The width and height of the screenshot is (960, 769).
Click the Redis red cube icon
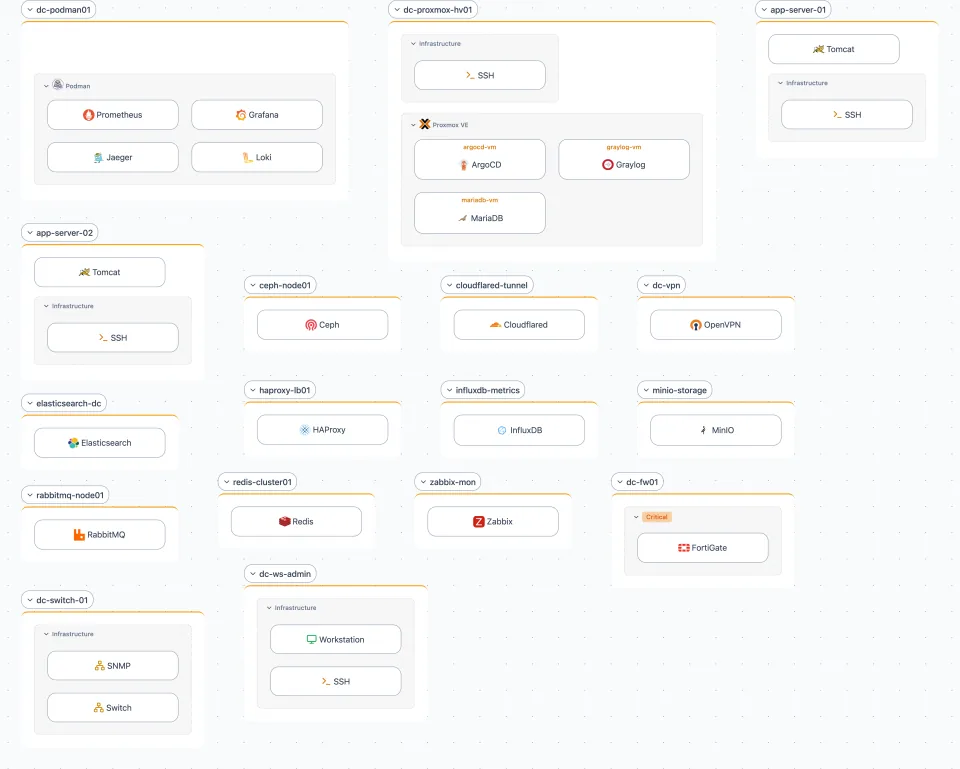tap(285, 522)
